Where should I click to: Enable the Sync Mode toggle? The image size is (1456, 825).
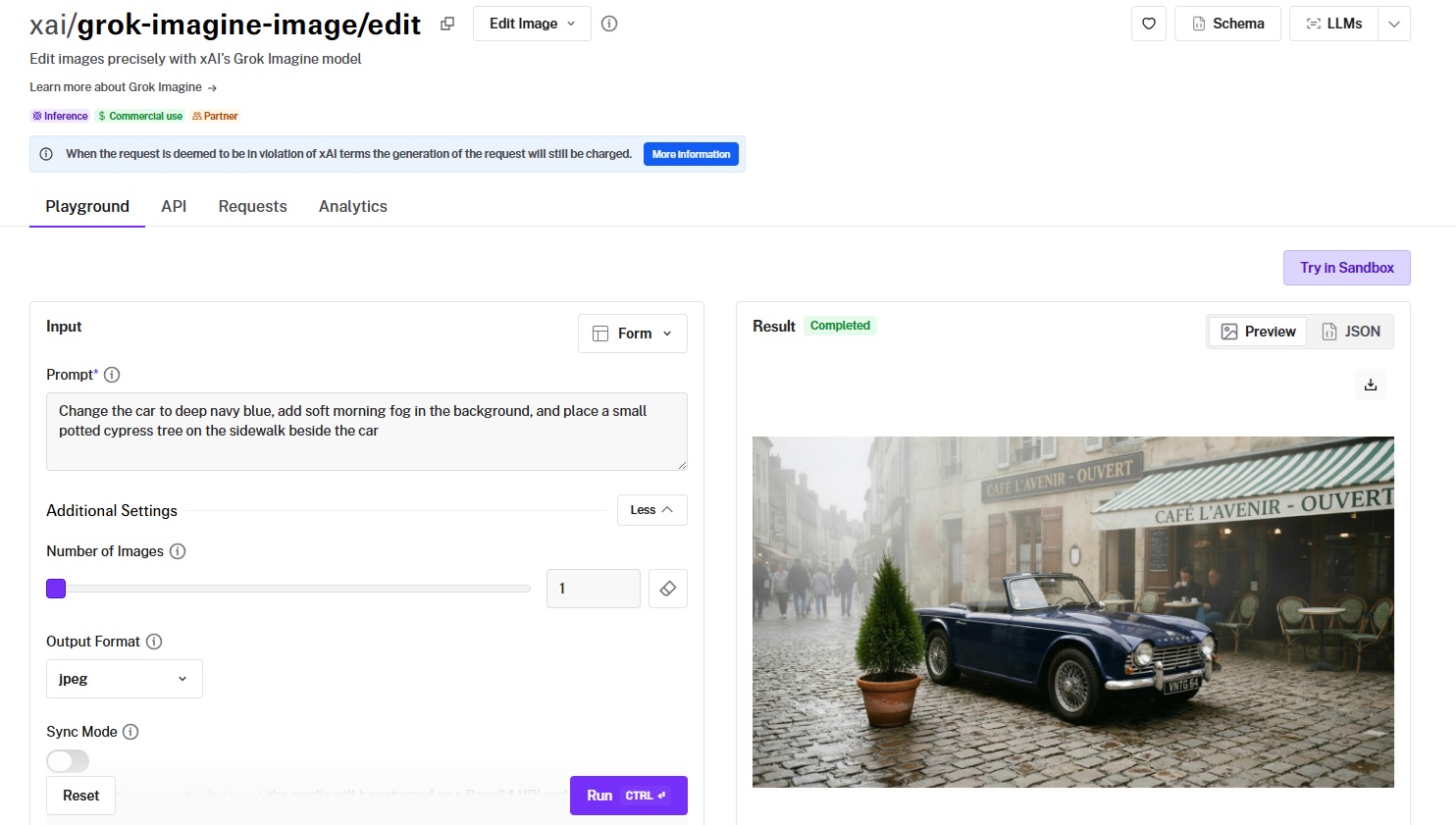point(68,761)
